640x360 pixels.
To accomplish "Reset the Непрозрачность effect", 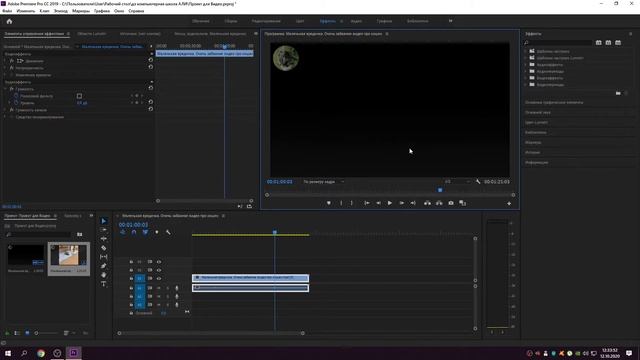I will click(151, 67).
